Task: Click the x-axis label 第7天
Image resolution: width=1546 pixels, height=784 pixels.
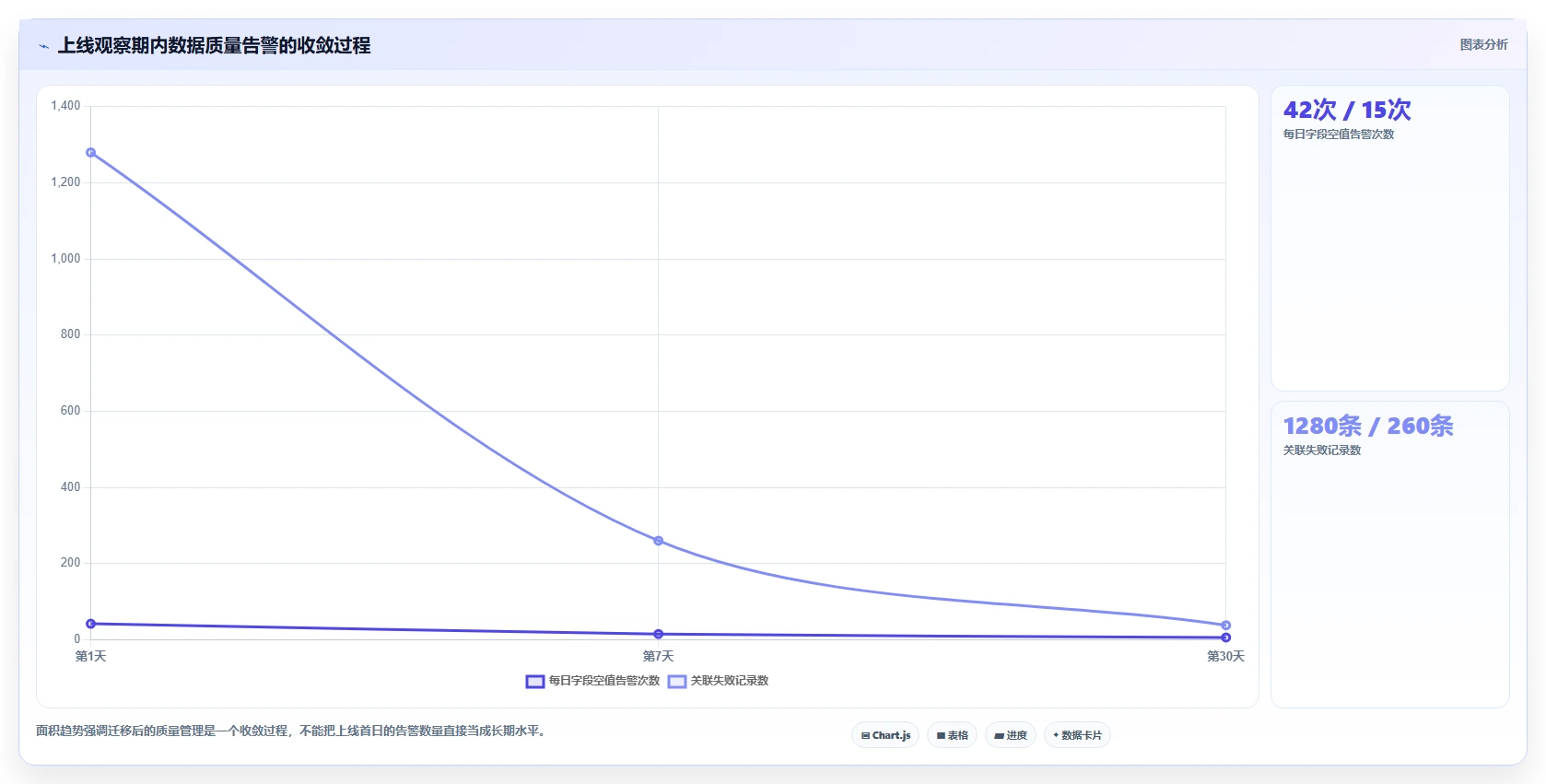Action: pyautogui.click(x=658, y=656)
